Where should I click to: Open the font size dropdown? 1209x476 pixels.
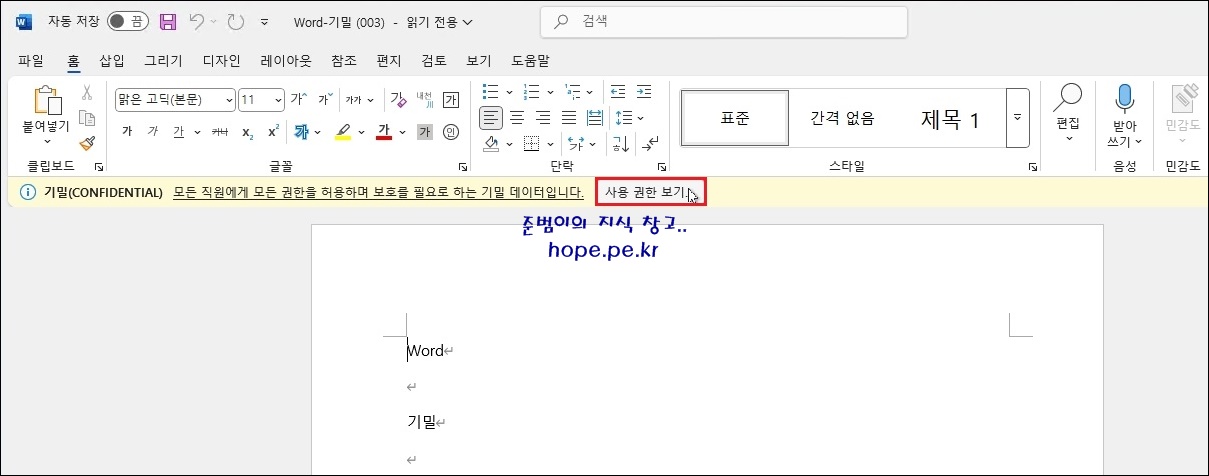(x=277, y=99)
